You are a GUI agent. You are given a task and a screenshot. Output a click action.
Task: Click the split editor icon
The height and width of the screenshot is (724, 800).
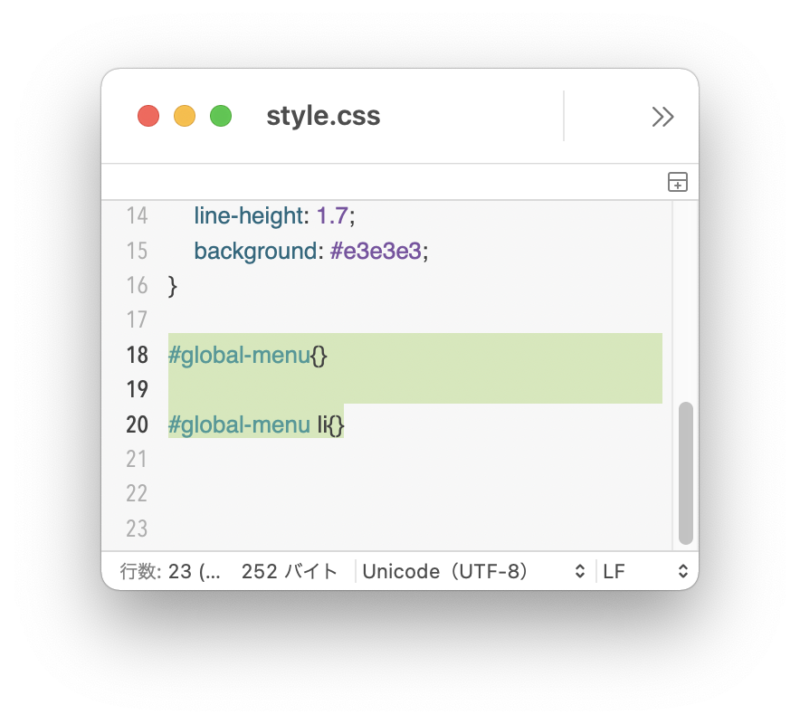point(678,182)
